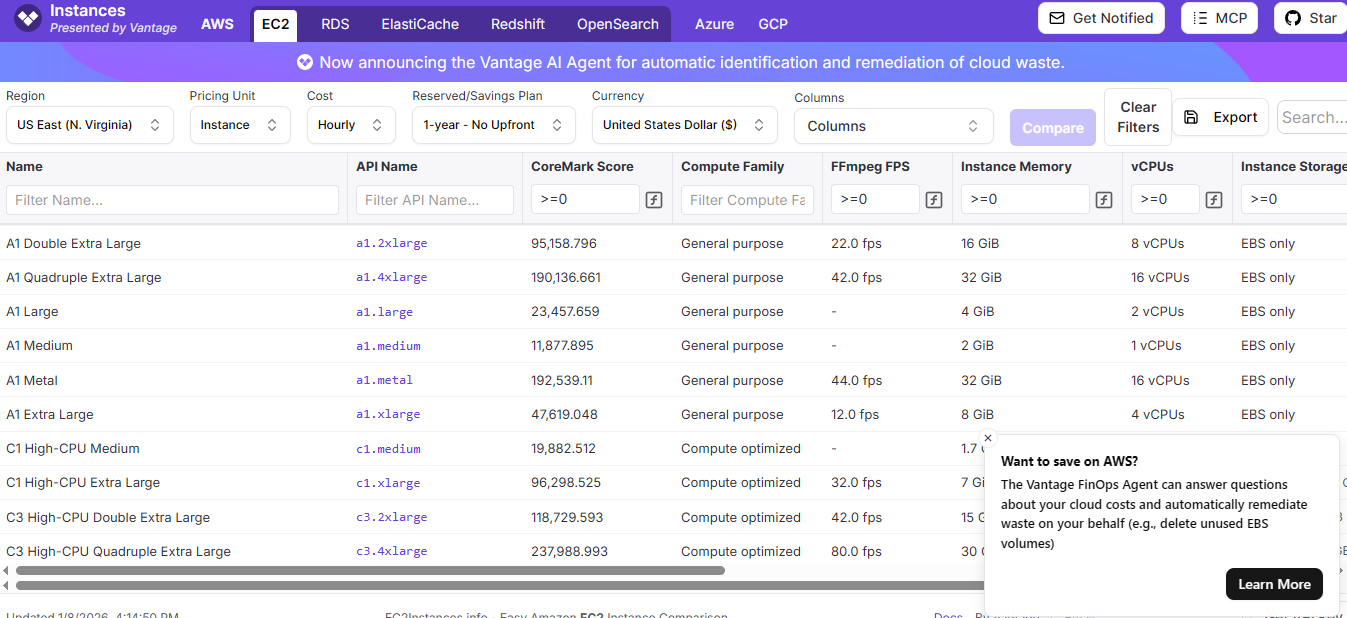
Task: Click the envelope icon in Get Notified
Action: tap(1057, 18)
